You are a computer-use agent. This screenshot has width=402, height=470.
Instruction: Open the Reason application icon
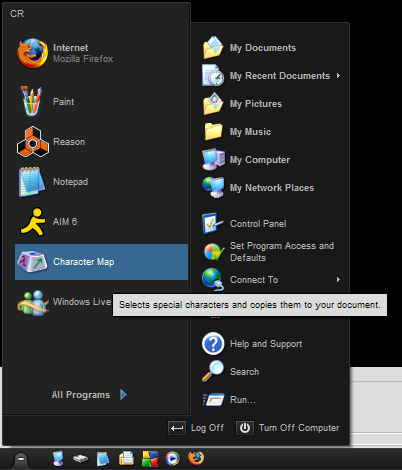tap(33, 142)
